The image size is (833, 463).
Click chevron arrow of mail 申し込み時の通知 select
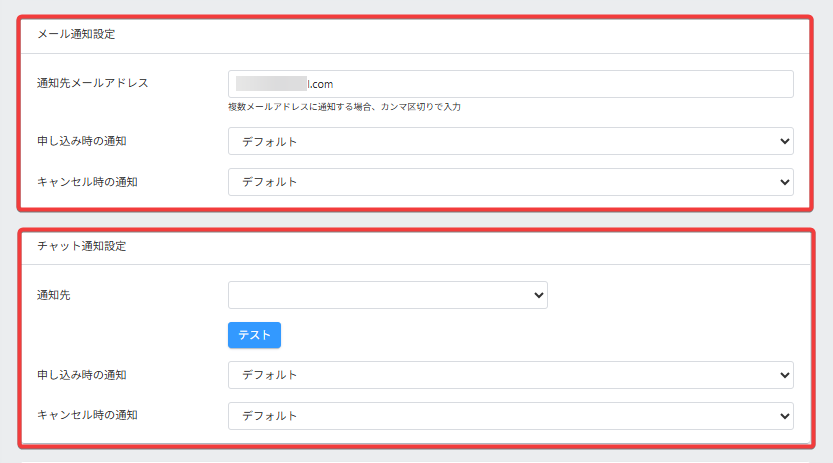coord(783,141)
